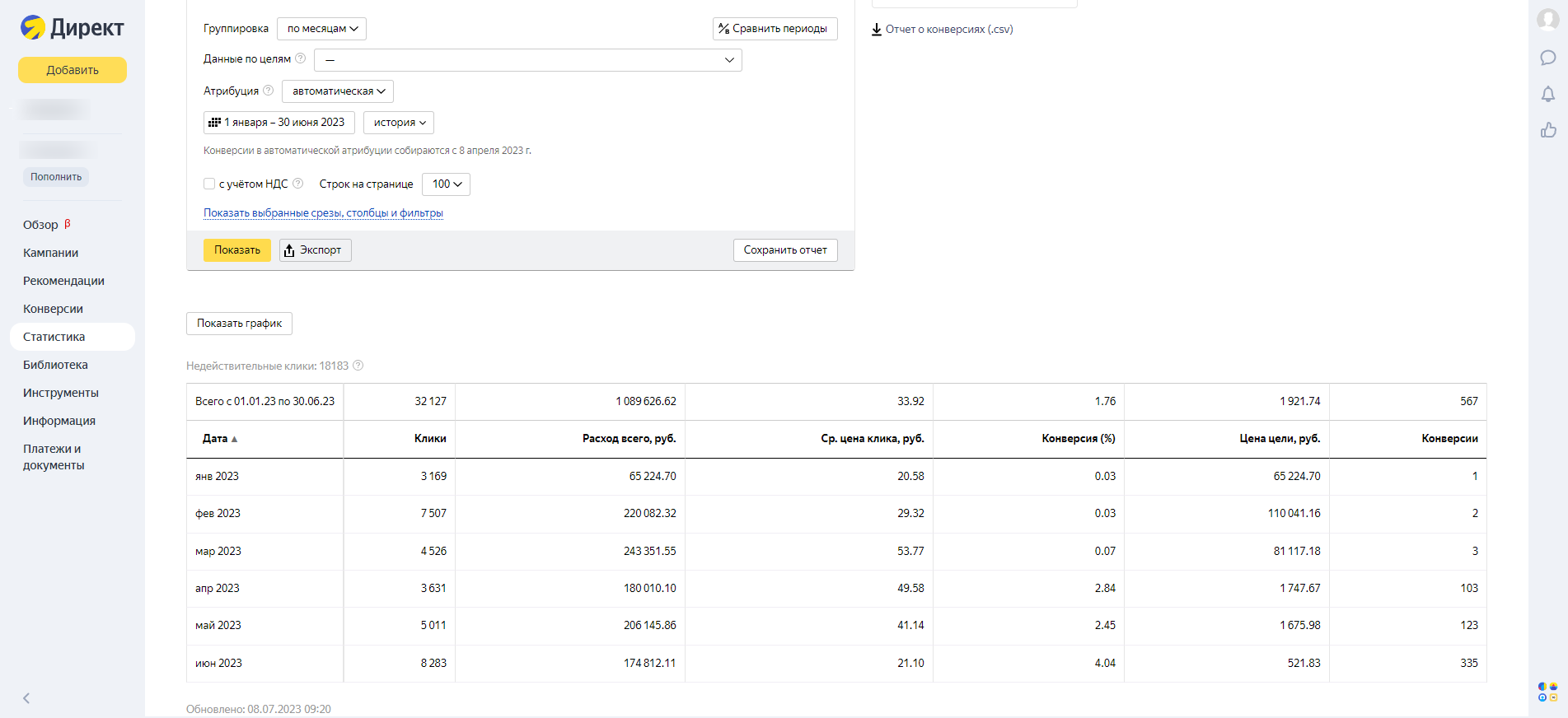
Task: Collapse the sidebar with the arrow icon
Action: [26, 698]
